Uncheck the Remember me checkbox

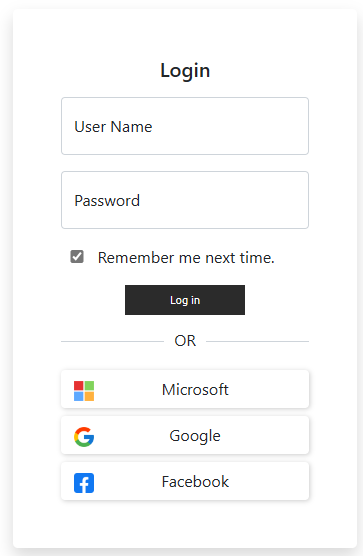pos(77,256)
